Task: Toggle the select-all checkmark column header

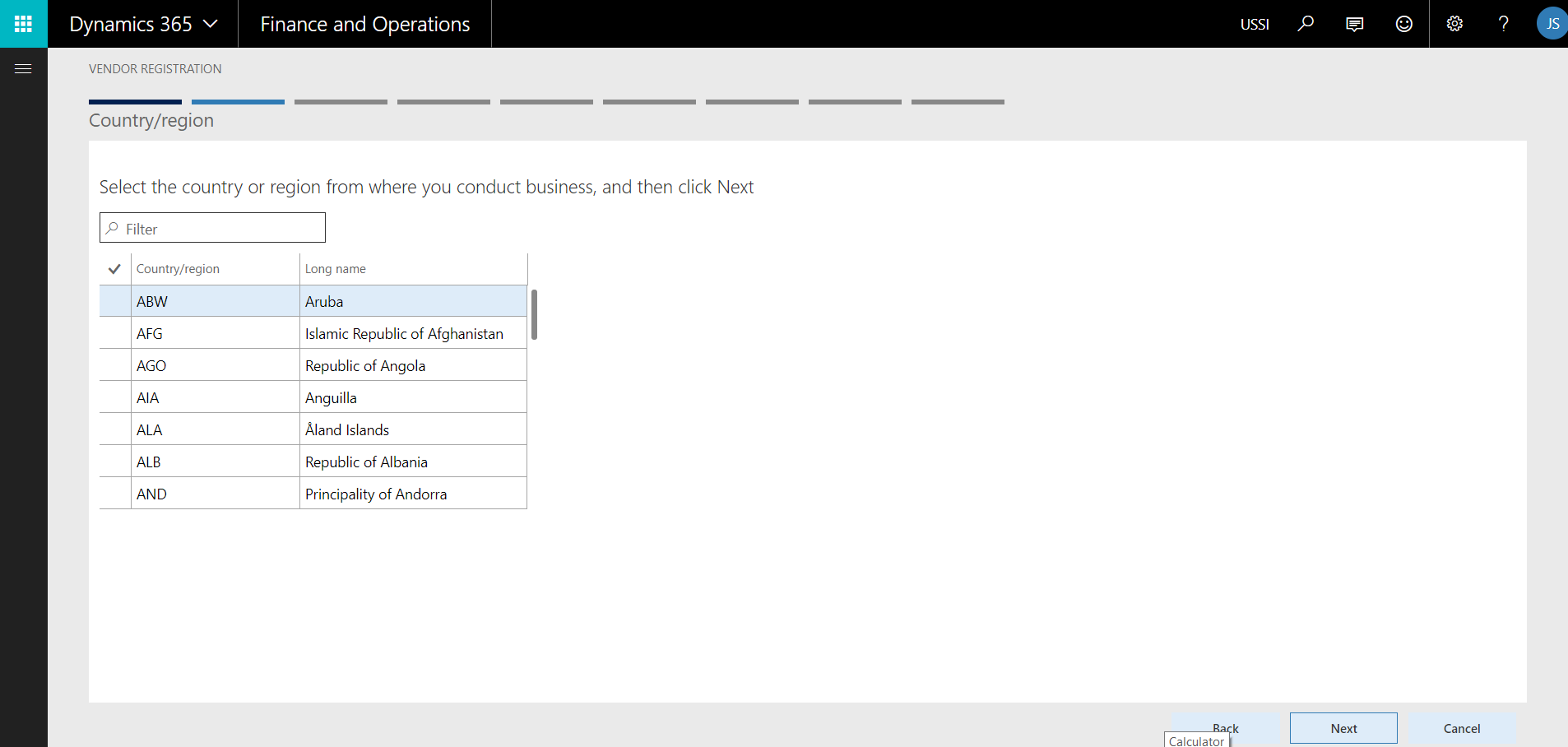Action: [x=114, y=269]
